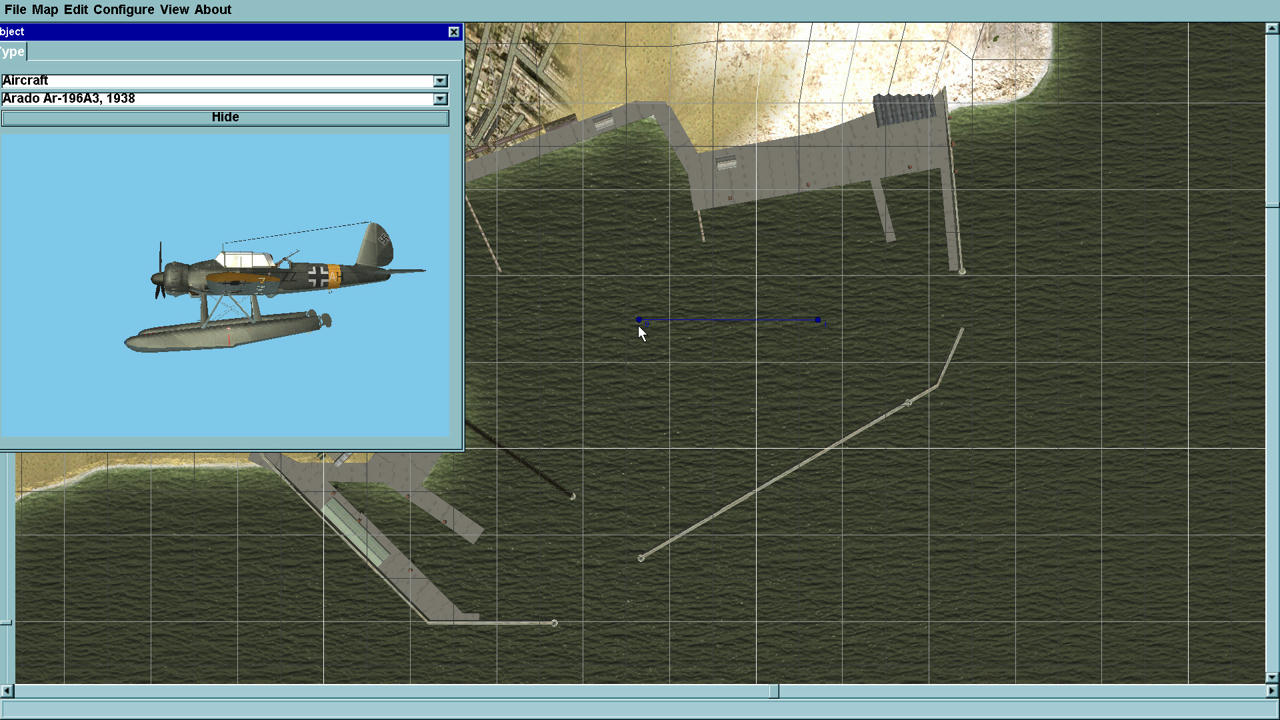1280x720 pixels.
Task: Click the vertical scrollbar thumb
Action: point(1272,204)
